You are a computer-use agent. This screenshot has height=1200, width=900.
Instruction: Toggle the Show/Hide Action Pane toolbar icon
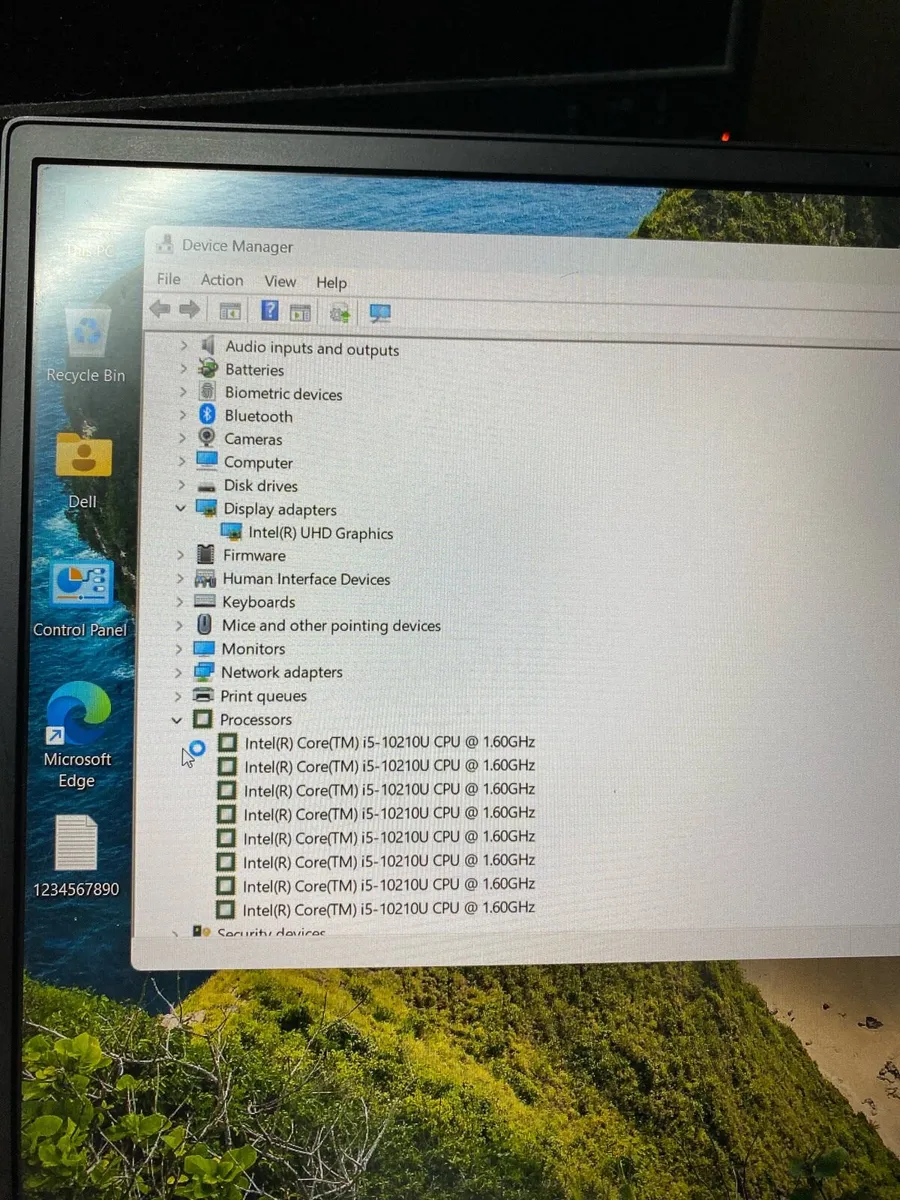point(300,313)
